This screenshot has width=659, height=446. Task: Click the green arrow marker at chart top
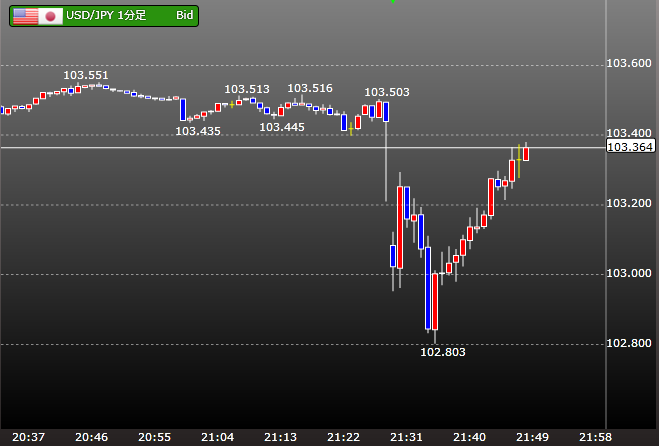point(393,2)
